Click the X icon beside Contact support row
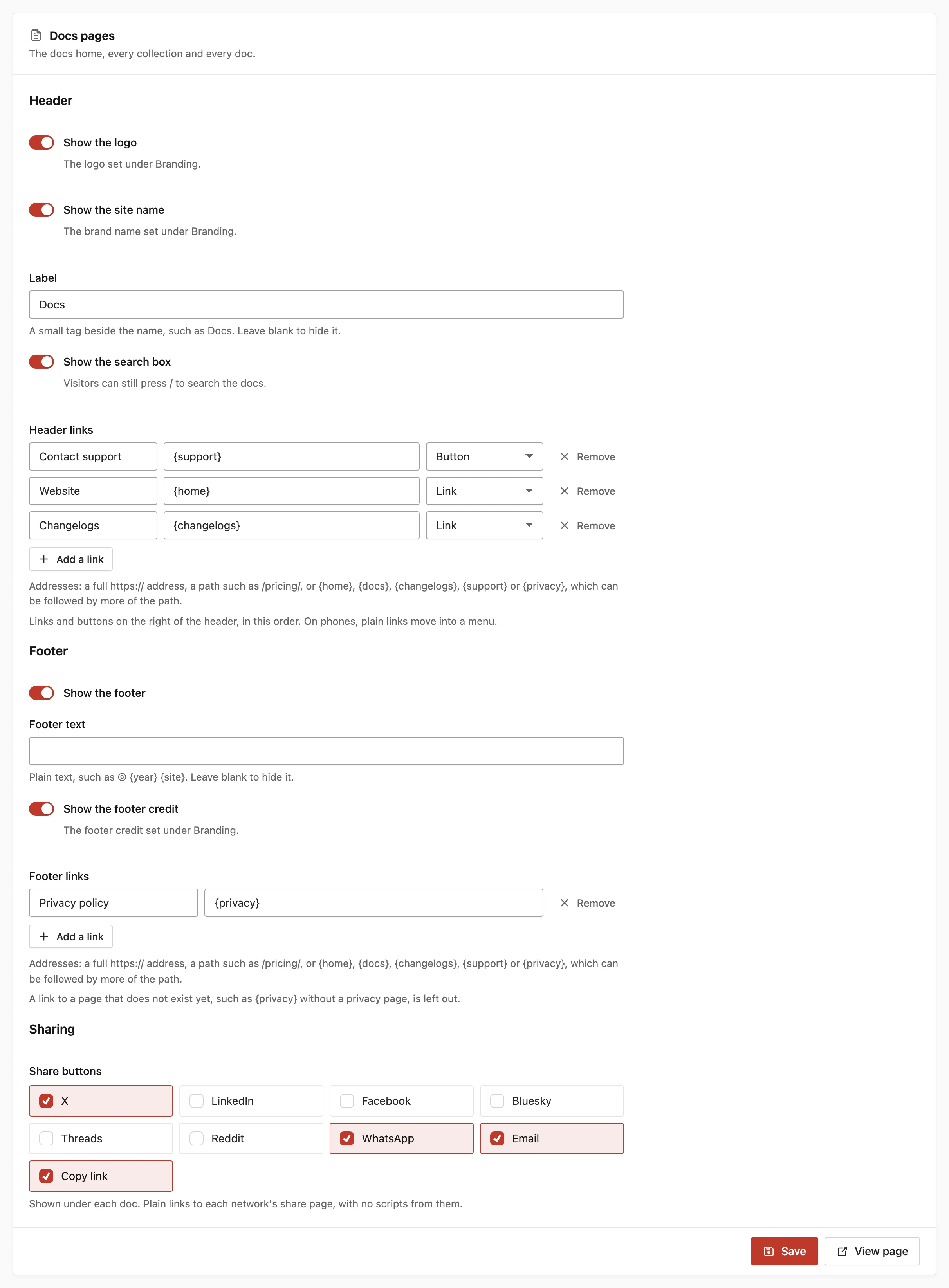The height and width of the screenshot is (1288, 949). tap(564, 457)
